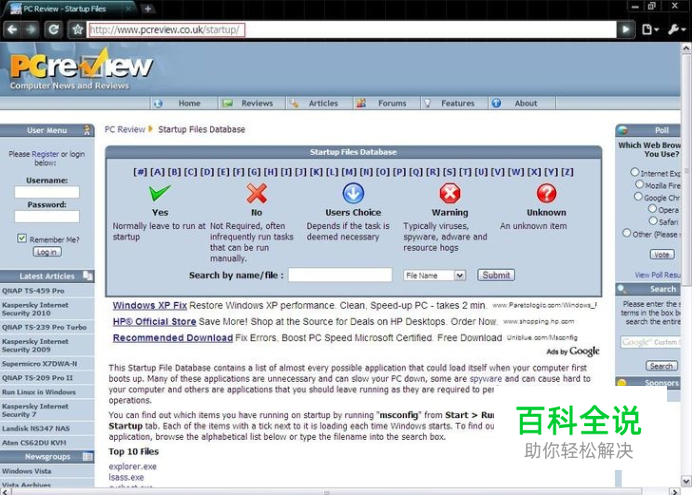Select the Internet Explorer poll option
This screenshot has height=495, width=692.
click(x=635, y=172)
